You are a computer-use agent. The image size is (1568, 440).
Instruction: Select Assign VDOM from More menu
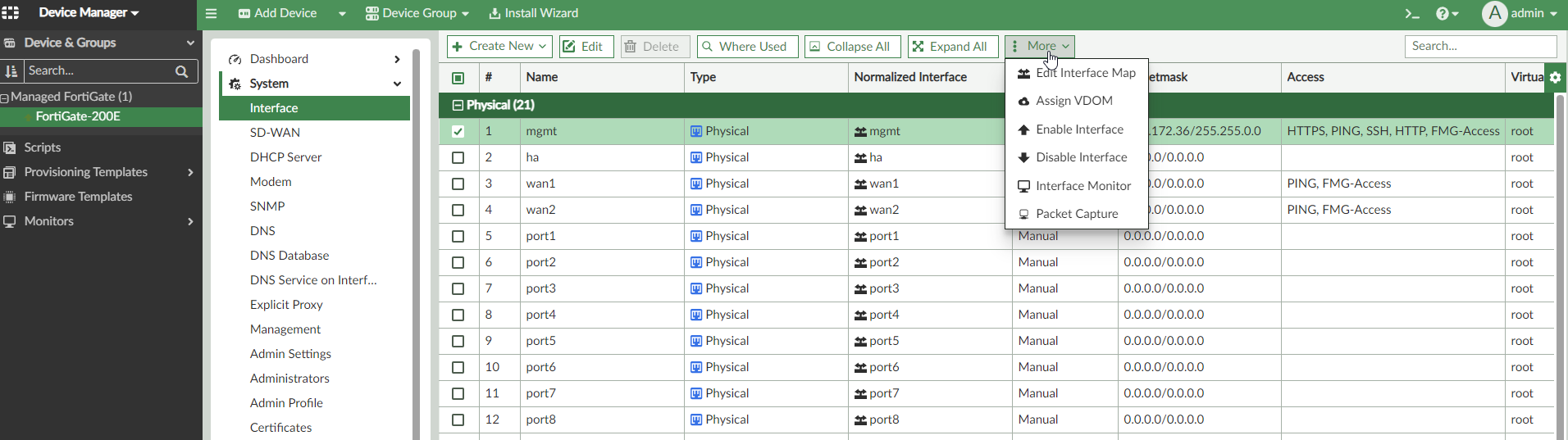(x=1073, y=101)
